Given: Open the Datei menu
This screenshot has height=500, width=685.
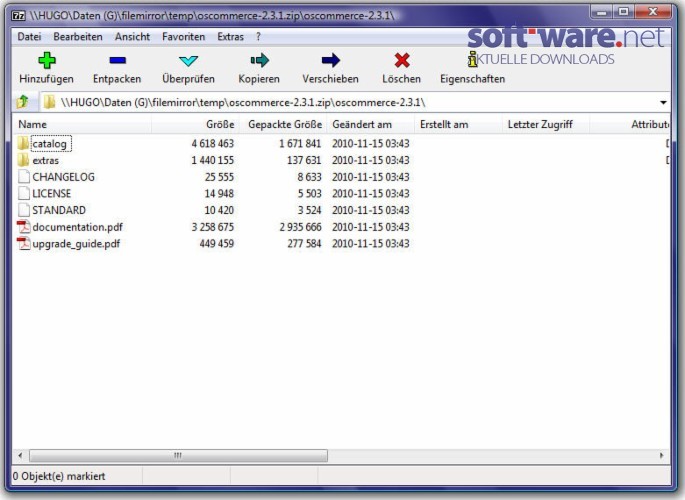Looking at the screenshot, I should 29,37.
